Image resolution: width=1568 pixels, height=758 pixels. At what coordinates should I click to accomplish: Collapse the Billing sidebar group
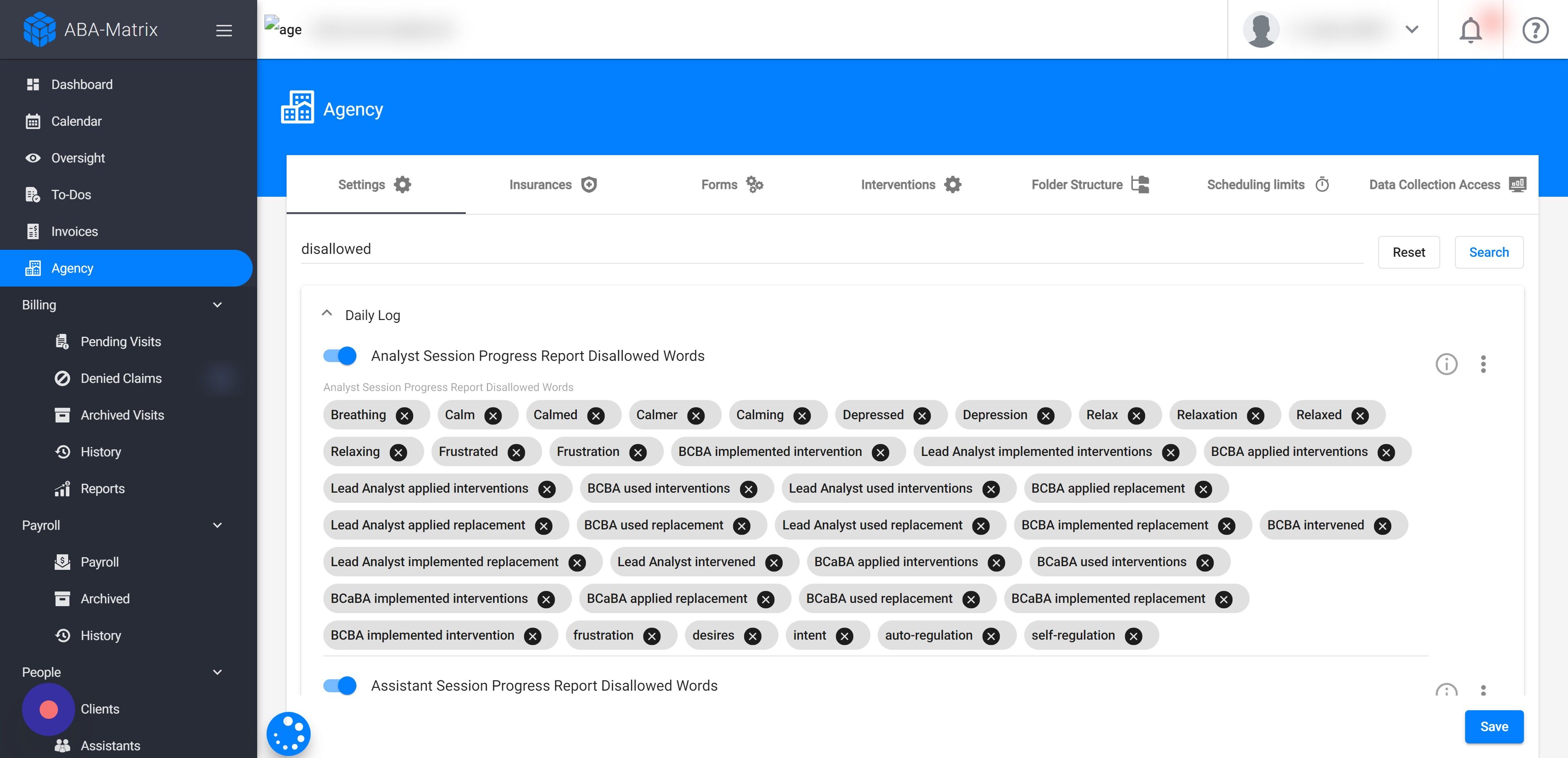point(217,305)
